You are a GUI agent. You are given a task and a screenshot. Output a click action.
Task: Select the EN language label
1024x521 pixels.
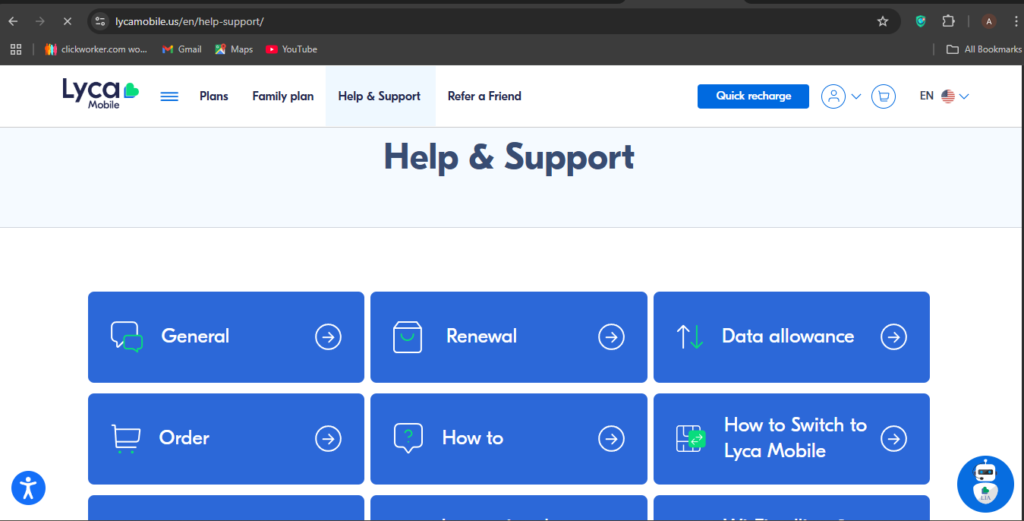coord(926,96)
